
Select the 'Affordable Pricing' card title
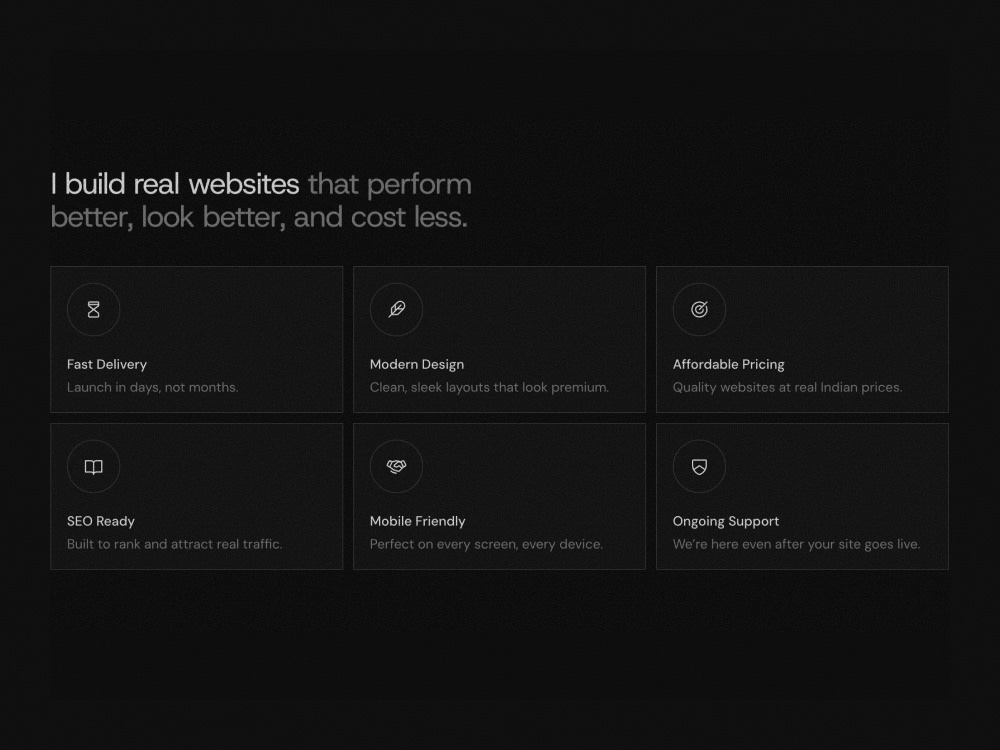(728, 364)
